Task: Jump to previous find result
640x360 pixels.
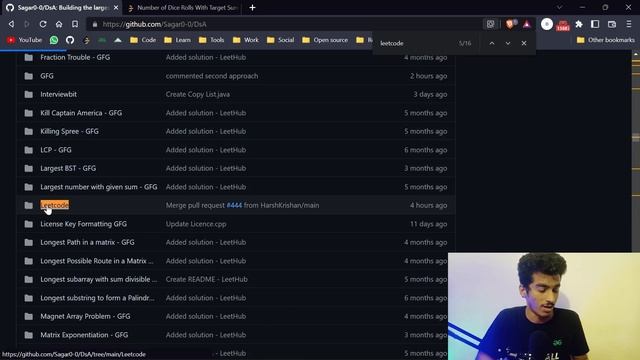Action: coord(492,43)
